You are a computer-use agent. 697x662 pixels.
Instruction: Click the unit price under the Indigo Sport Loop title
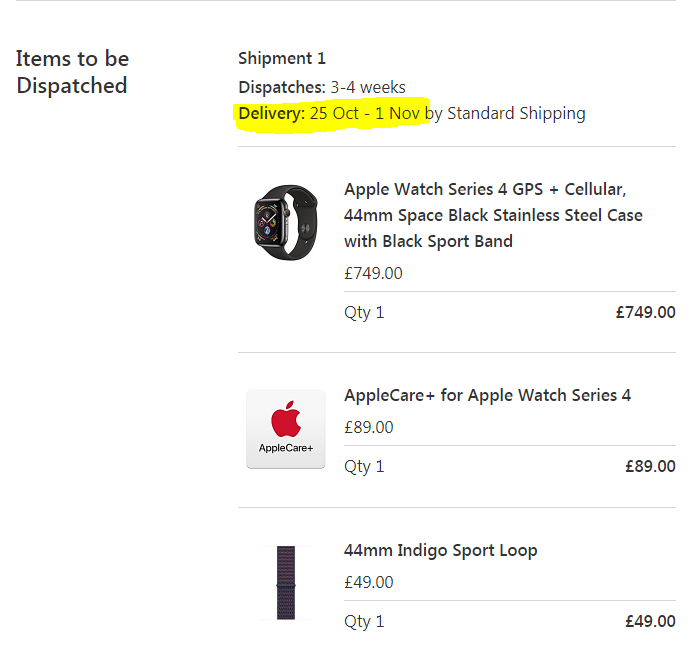(369, 582)
